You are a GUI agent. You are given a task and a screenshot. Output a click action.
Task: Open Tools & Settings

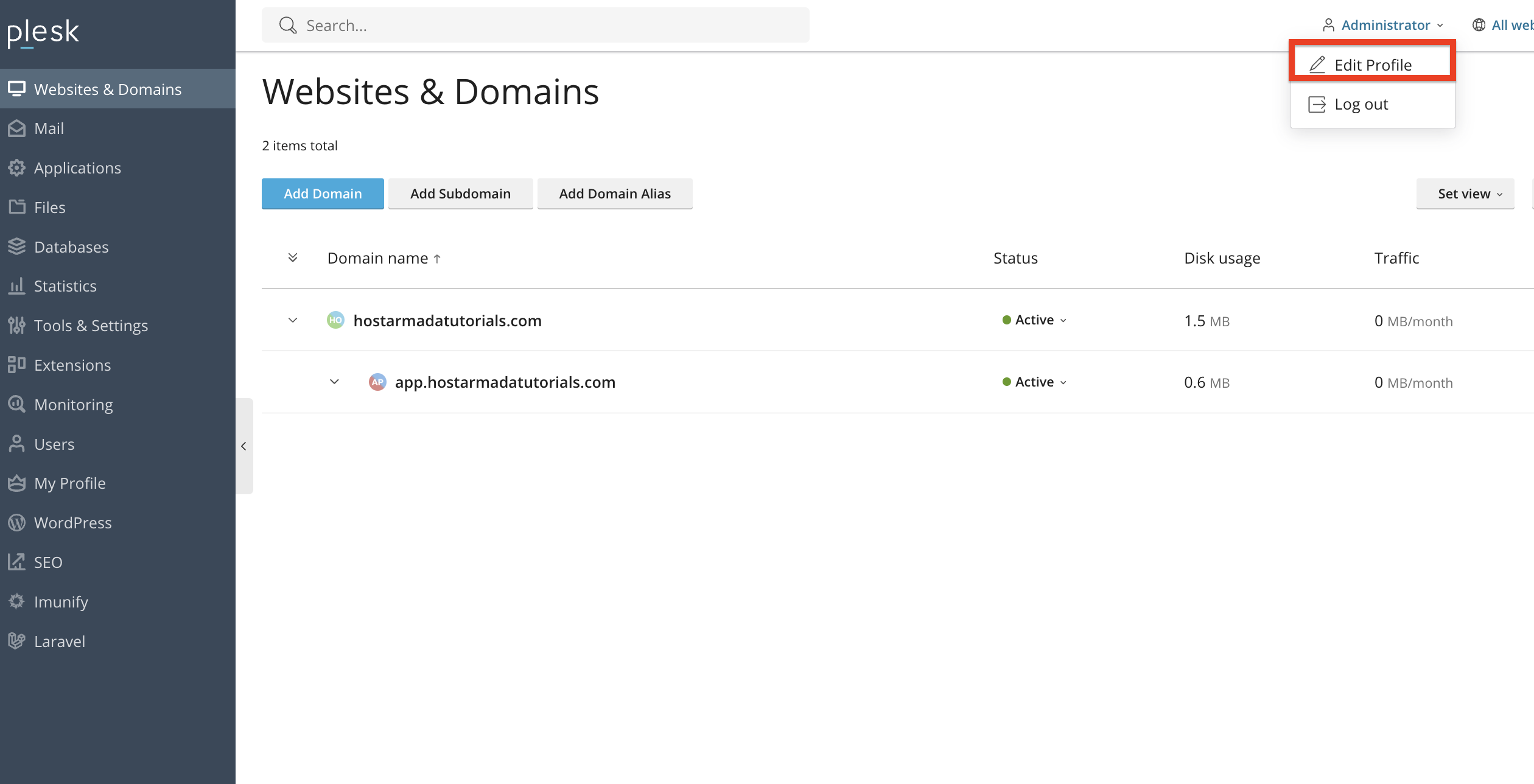[x=117, y=326]
